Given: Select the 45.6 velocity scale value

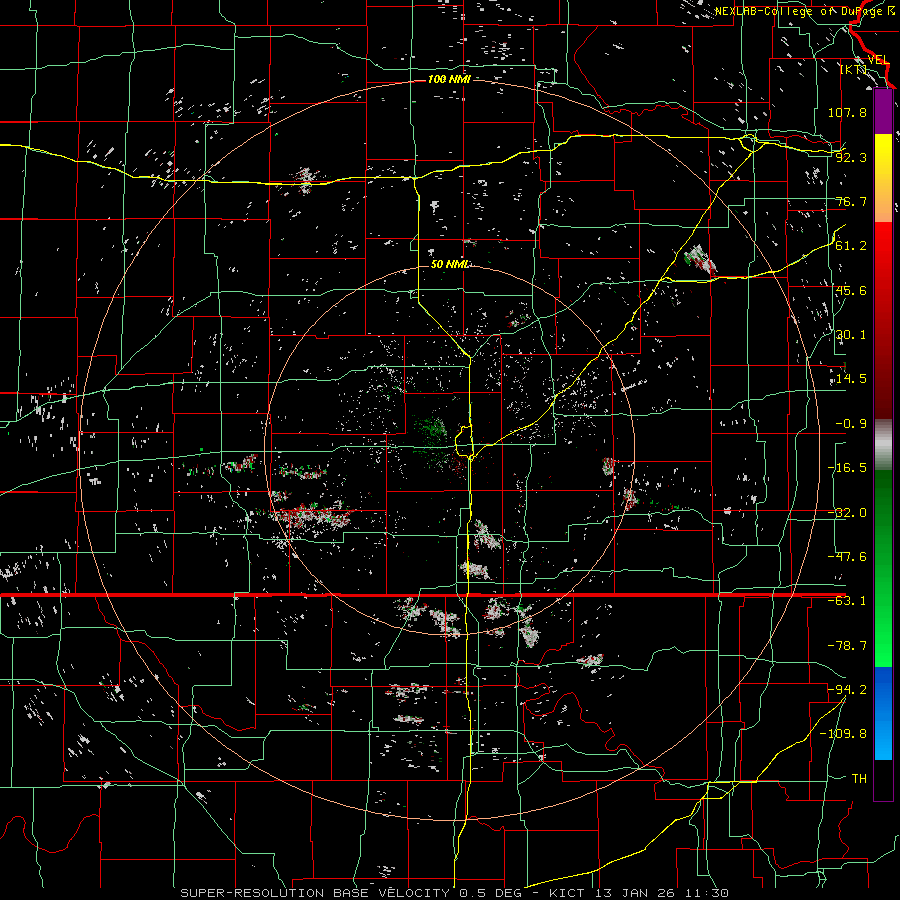Looking at the screenshot, I should coord(851,290).
